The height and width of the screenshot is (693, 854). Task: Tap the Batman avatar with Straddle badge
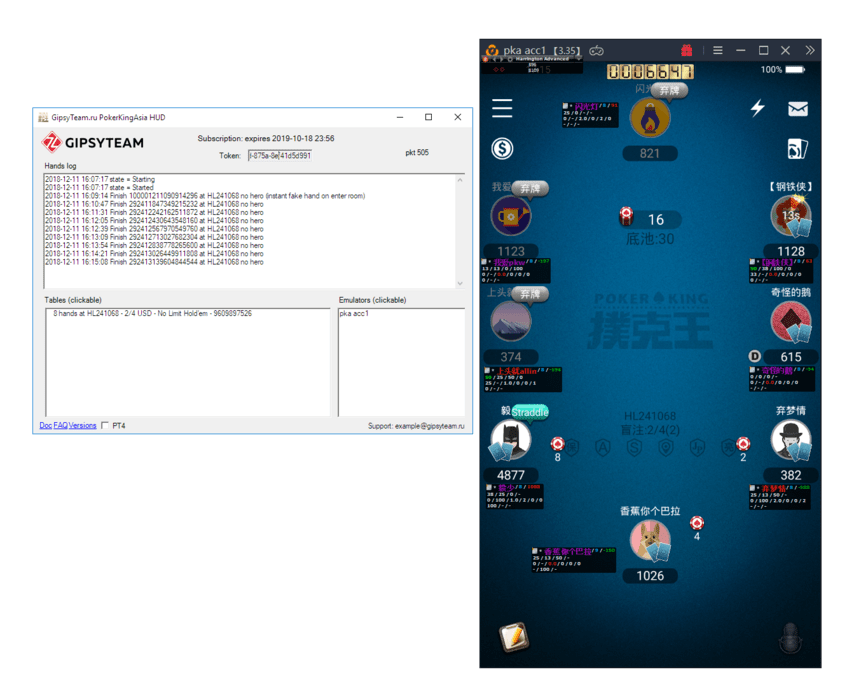[510, 440]
